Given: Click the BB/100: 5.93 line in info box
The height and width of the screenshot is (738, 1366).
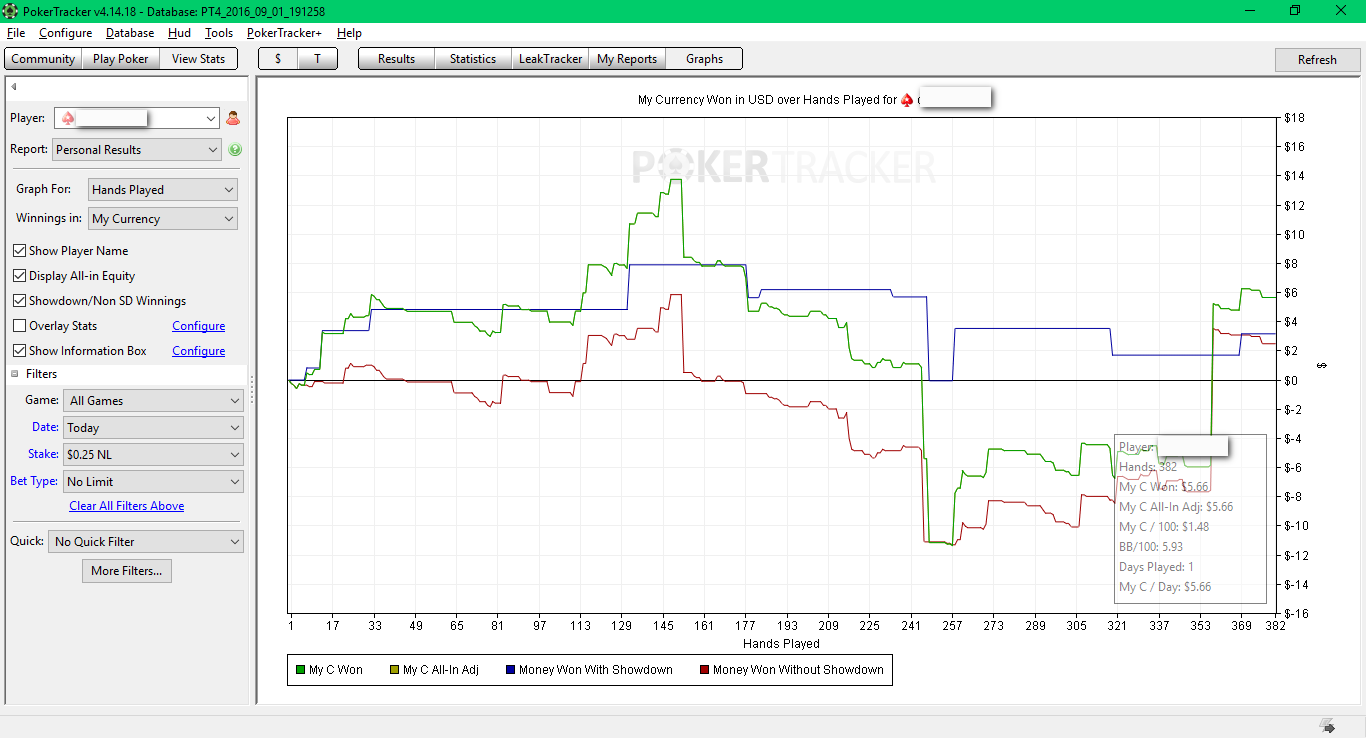Looking at the screenshot, I should (1151, 547).
